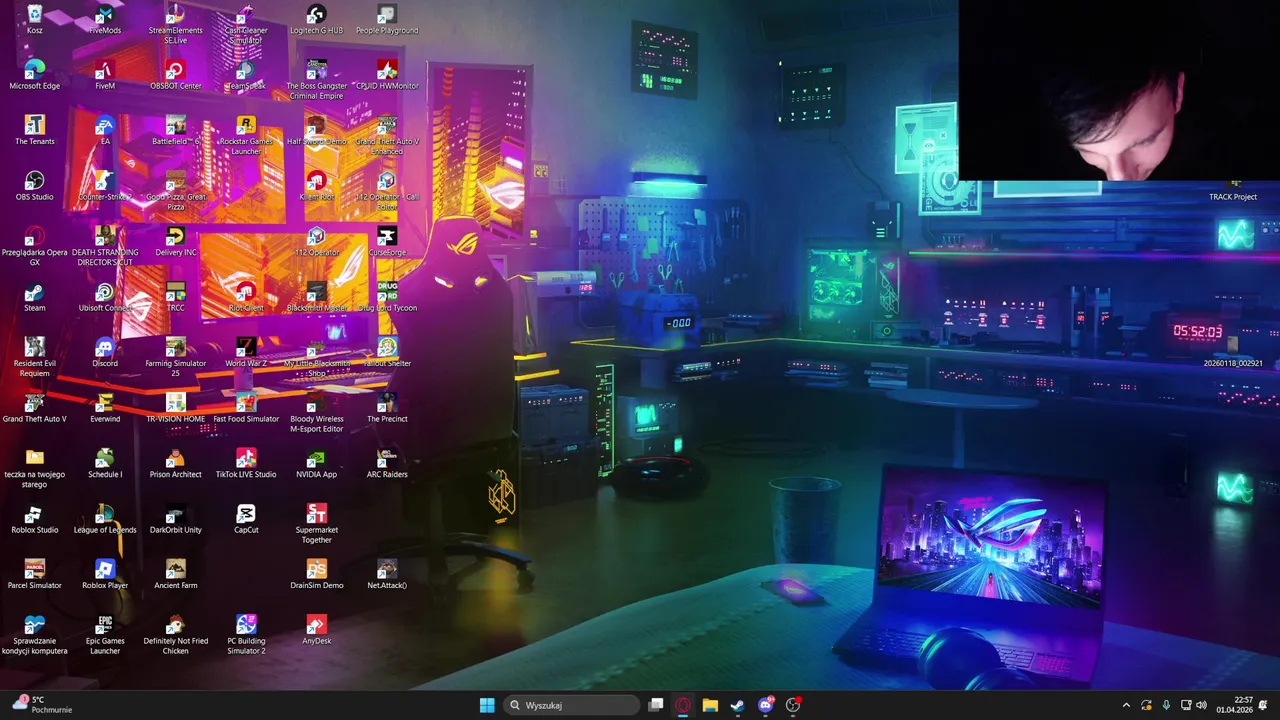Select the CurseForge desktop icon
The image size is (1280, 720).
point(387,241)
